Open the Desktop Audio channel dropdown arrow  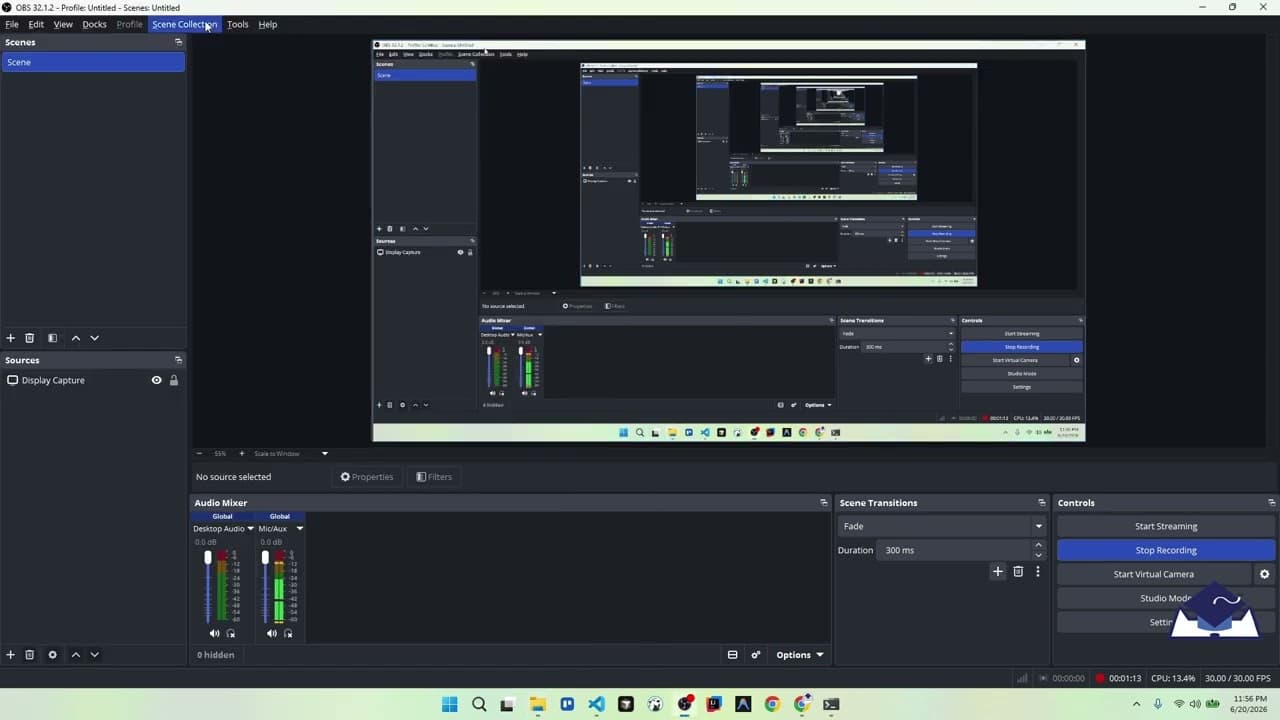coord(250,528)
